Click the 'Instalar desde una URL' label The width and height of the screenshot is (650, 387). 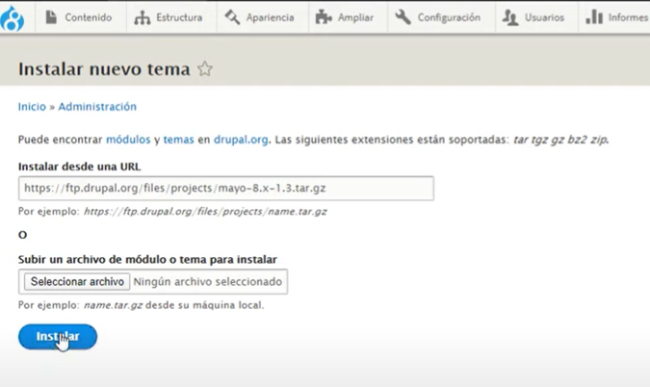[x=79, y=167]
